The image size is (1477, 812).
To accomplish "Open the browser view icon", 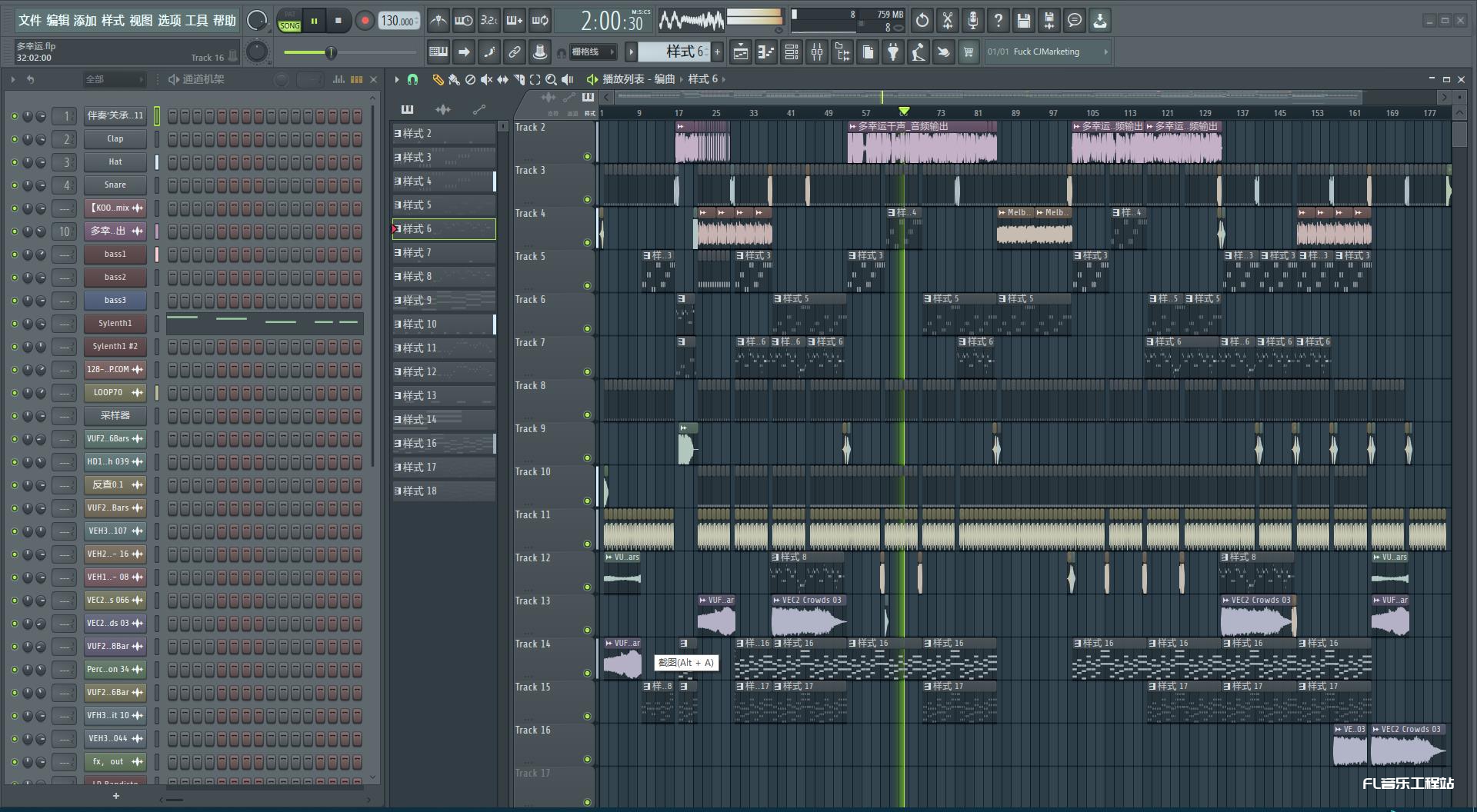I will click(x=842, y=52).
